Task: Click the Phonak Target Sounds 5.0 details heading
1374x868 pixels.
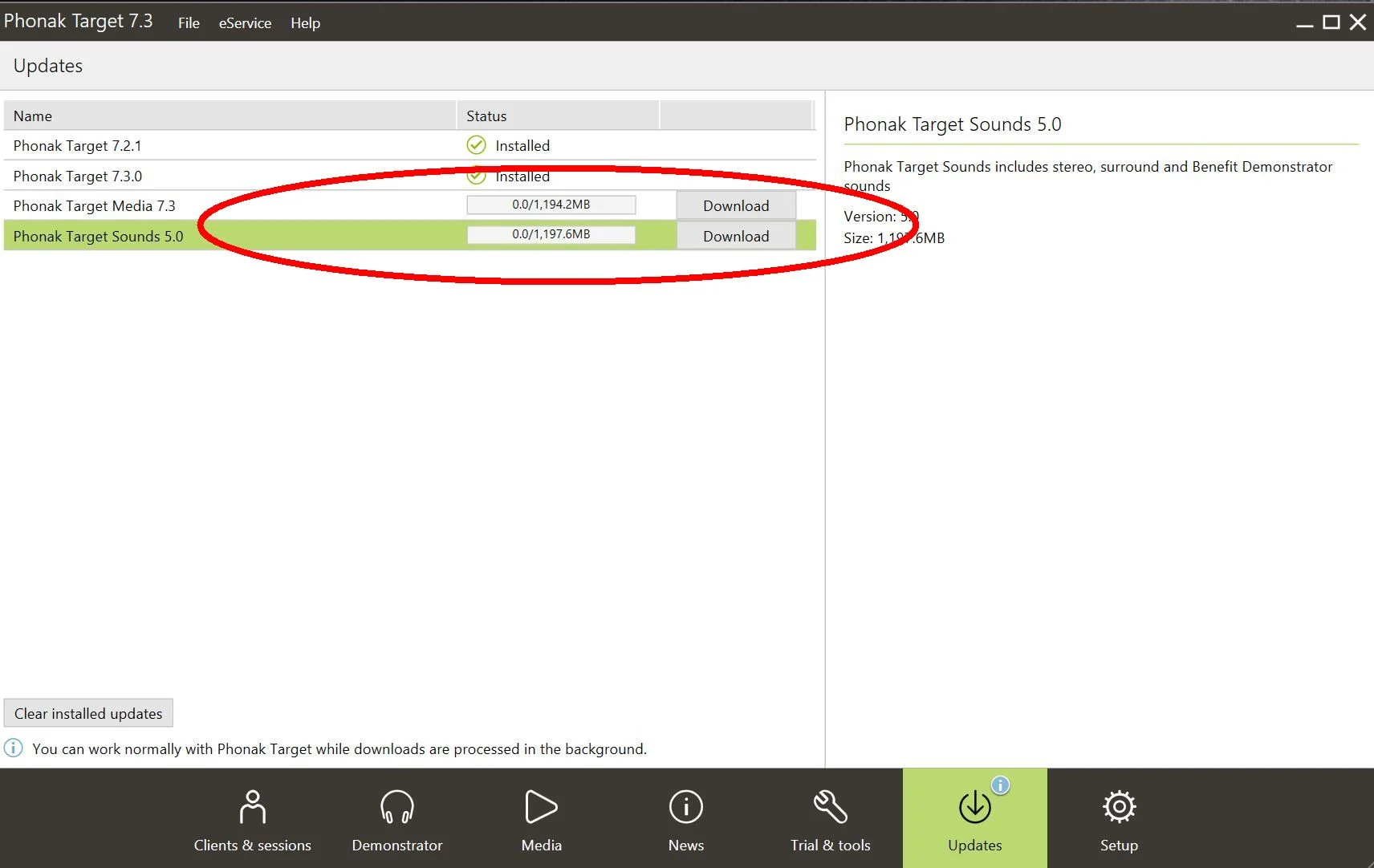Action: 953,124
